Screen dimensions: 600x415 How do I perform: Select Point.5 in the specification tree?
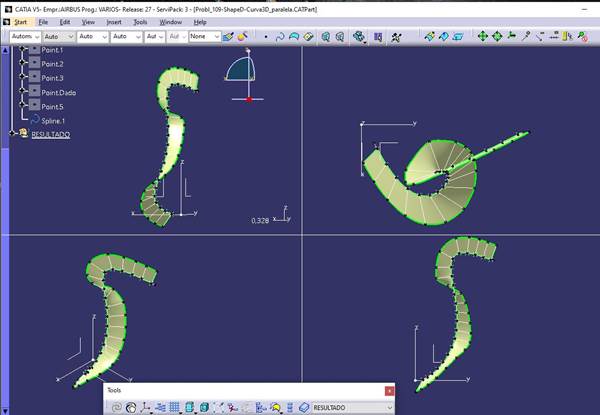point(52,106)
